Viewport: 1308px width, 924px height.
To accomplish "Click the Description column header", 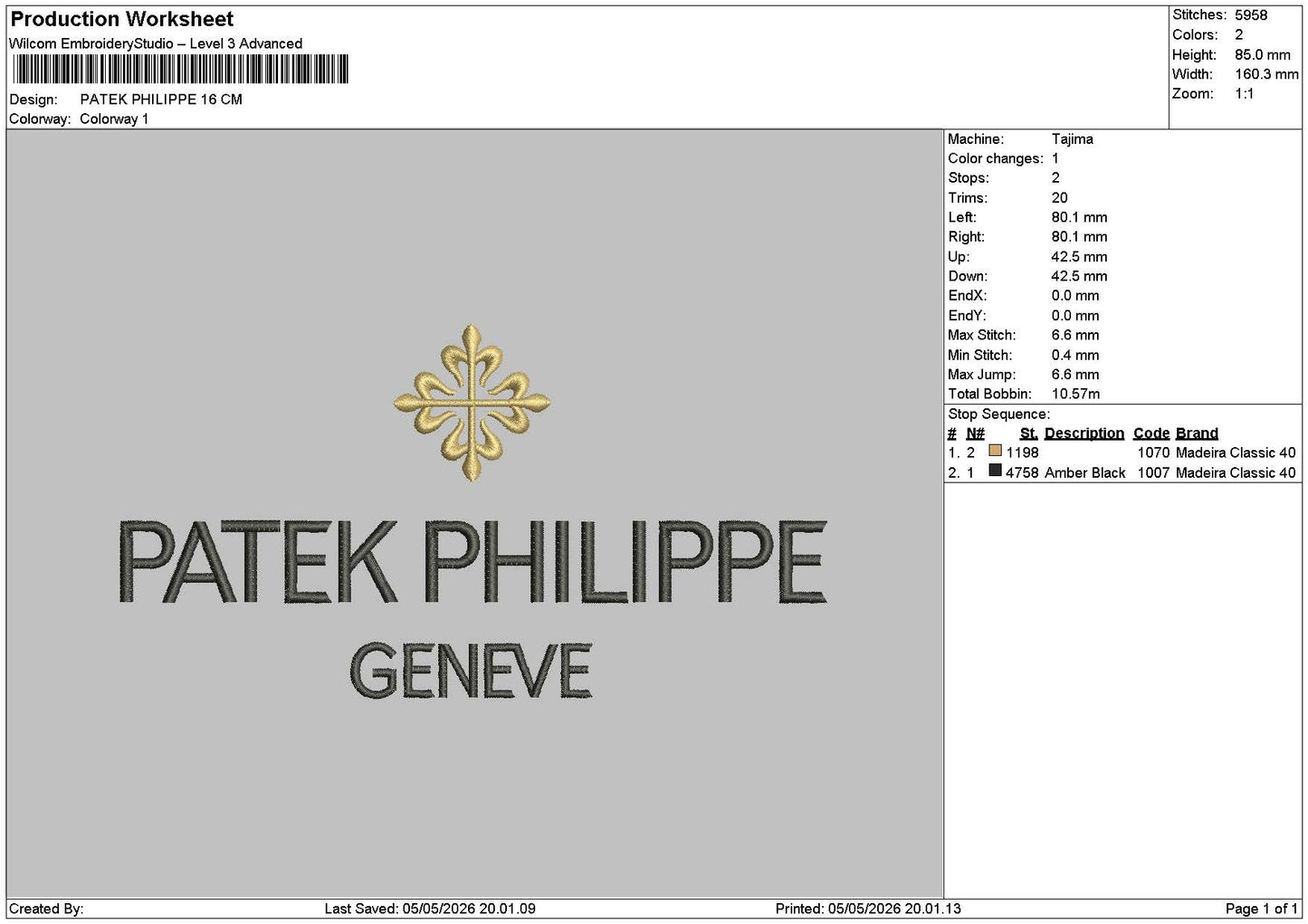I will [1084, 433].
